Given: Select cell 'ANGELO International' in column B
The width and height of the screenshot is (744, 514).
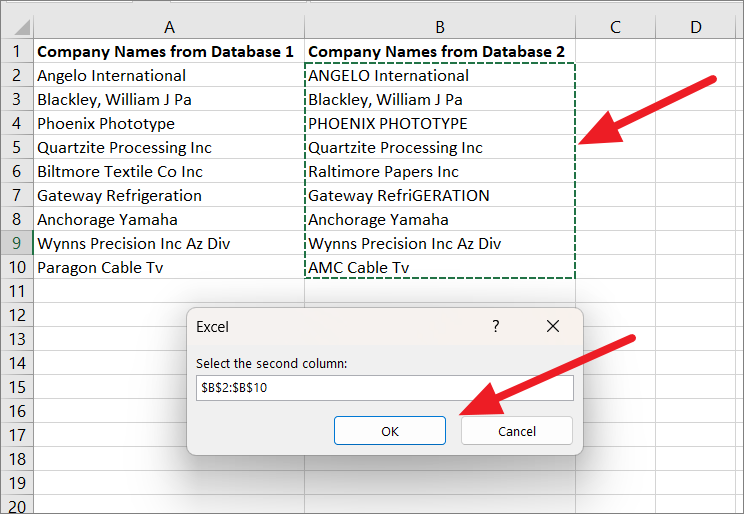Looking at the screenshot, I should click(440, 75).
